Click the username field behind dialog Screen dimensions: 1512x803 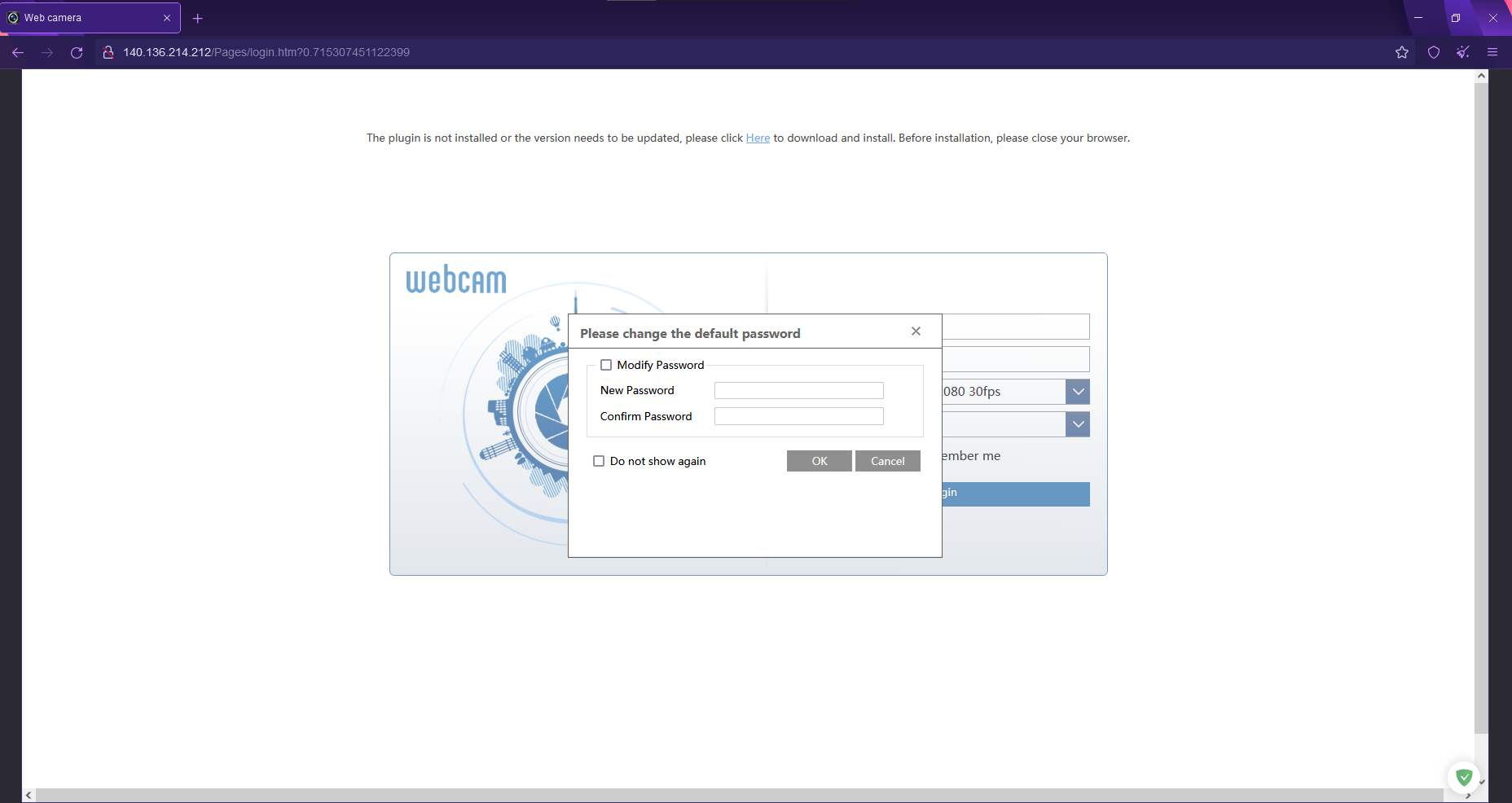point(1016,327)
